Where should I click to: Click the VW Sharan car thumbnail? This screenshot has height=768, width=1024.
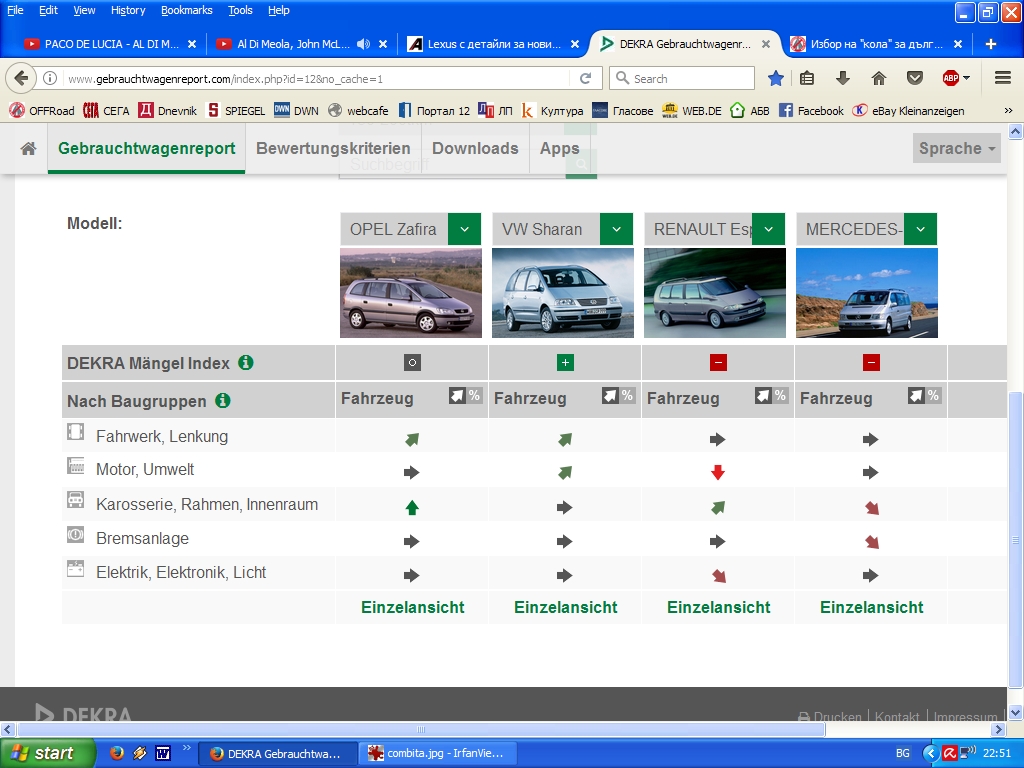(562, 293)
